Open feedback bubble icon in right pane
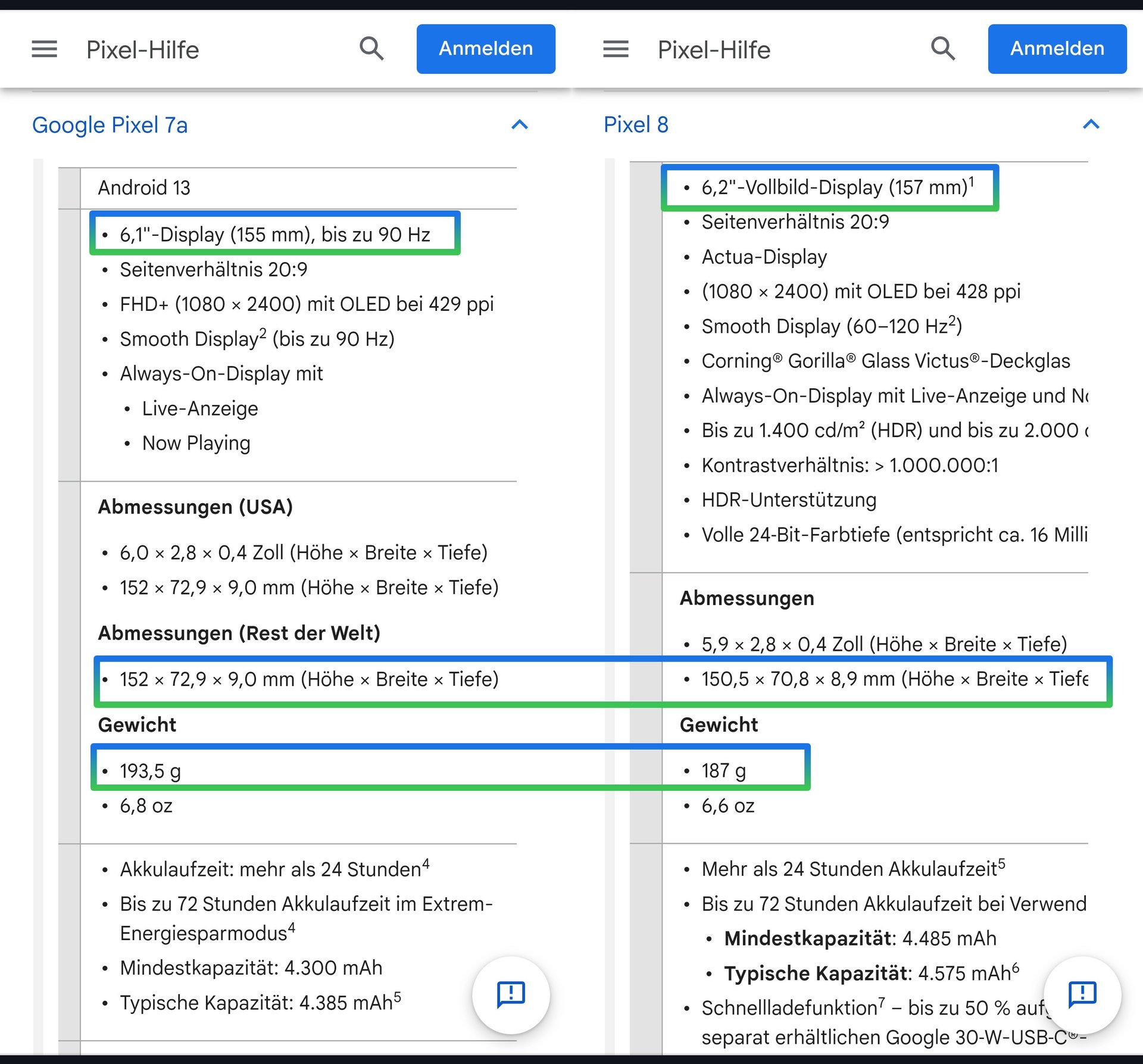Viewport: 1143px width, 1064px height. coord(1082,994)
